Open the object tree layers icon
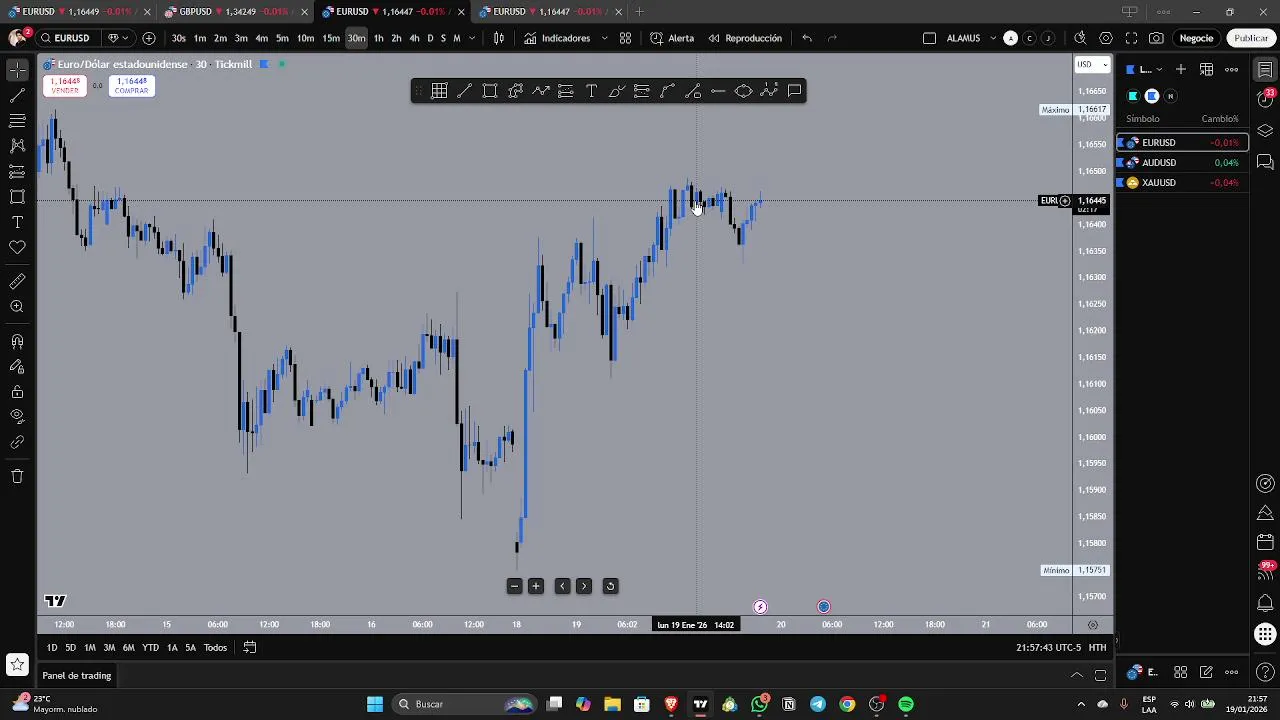This screenshot has height=720, width=1280. tap(1265, 131)
